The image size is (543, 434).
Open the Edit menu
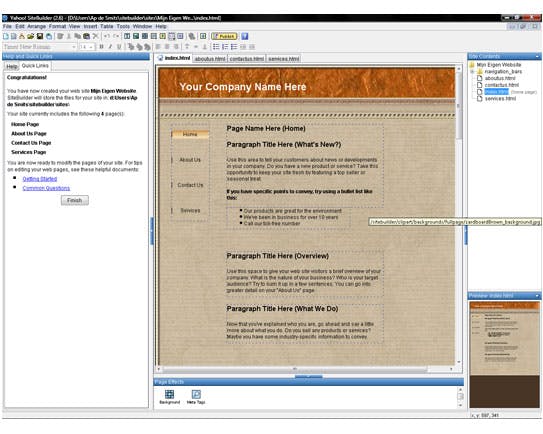tap(20, 26)
